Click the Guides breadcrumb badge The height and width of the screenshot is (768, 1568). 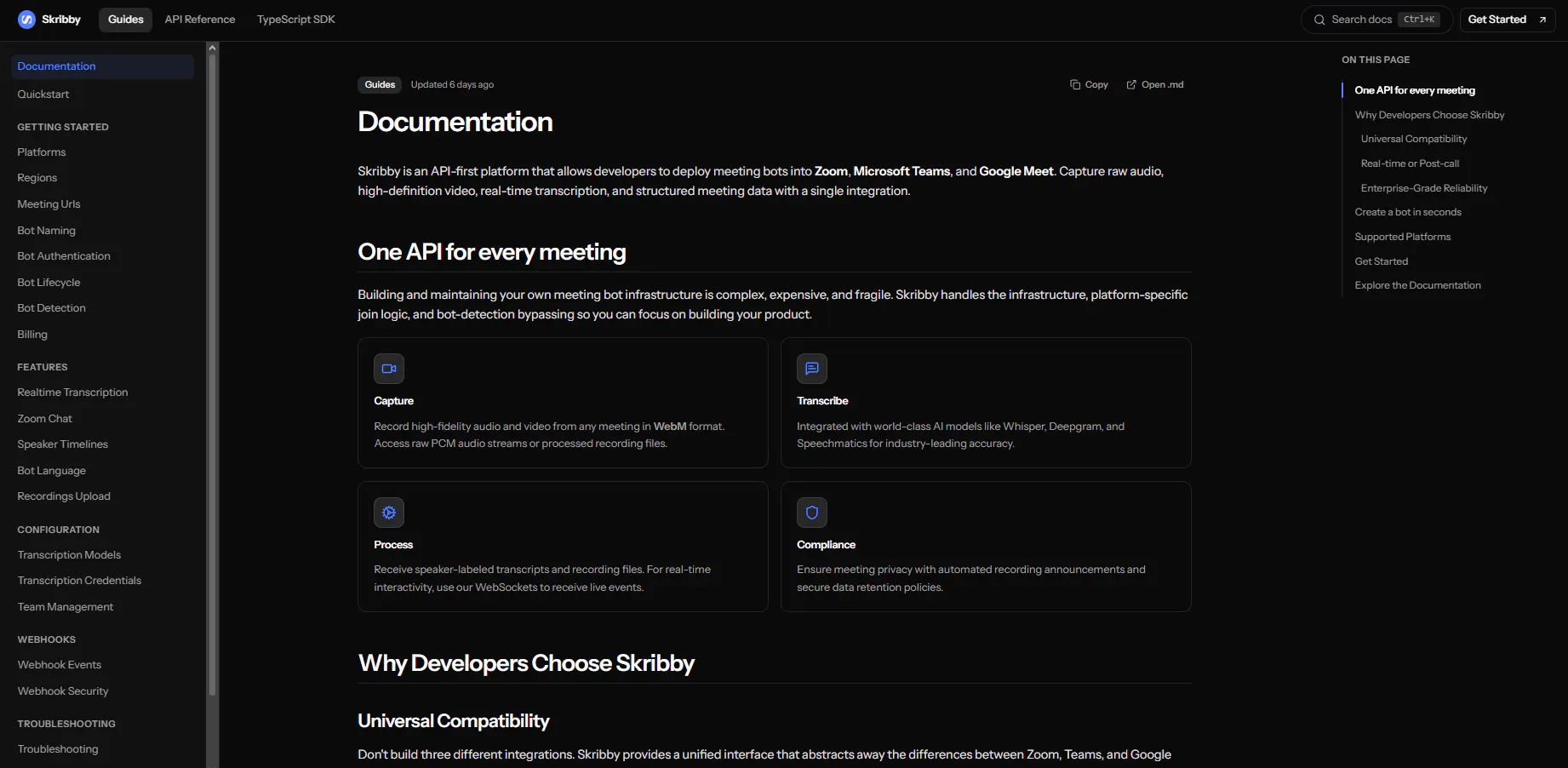380,85
